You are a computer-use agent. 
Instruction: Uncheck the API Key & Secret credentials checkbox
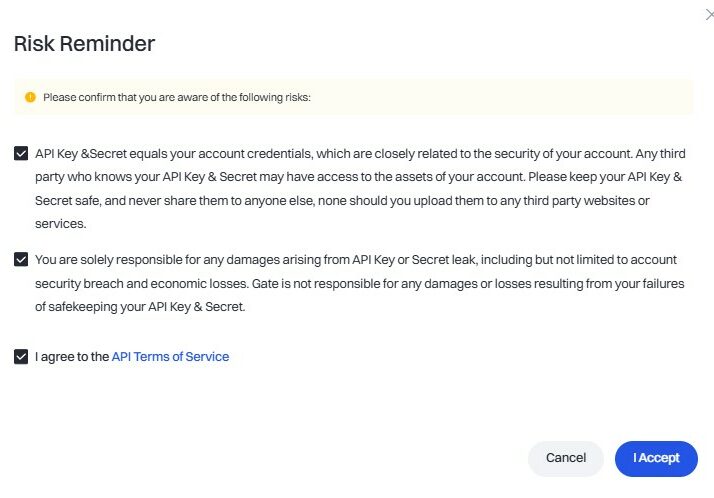coord(21,153)
